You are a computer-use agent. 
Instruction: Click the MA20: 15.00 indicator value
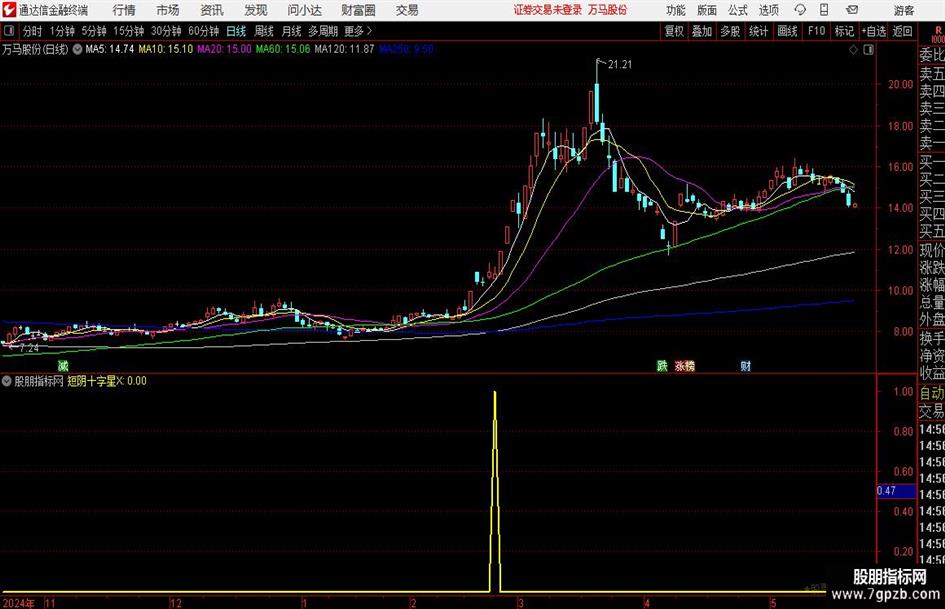[x=224, y=49]
